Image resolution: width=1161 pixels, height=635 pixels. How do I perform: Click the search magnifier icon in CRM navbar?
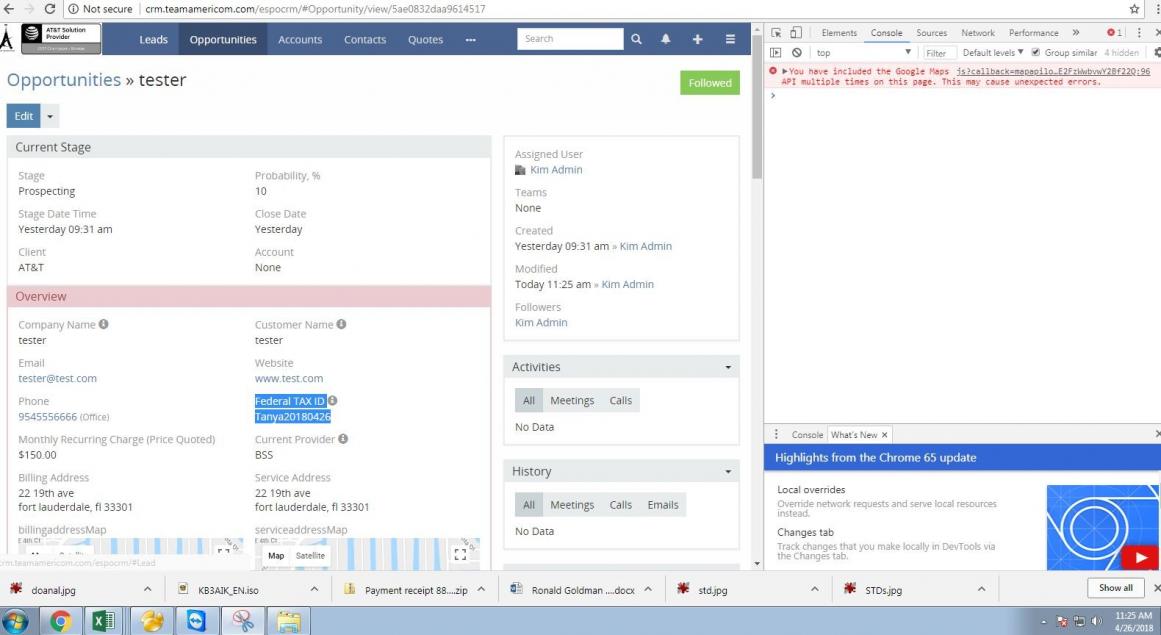click(636, 39)
